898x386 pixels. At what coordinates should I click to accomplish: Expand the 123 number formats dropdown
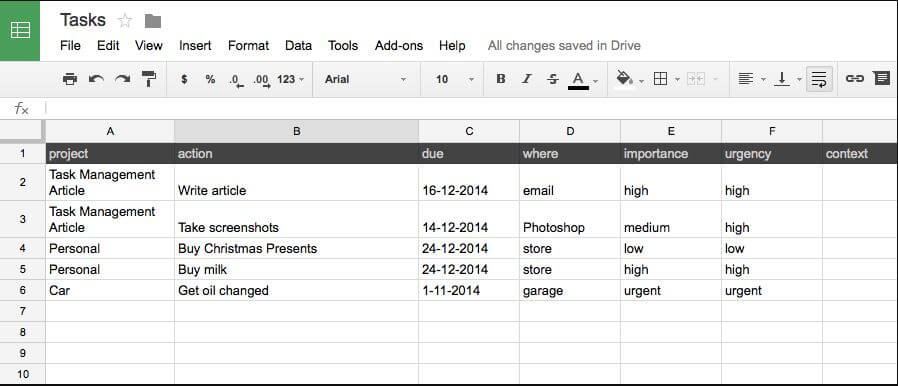click(291, 79)
